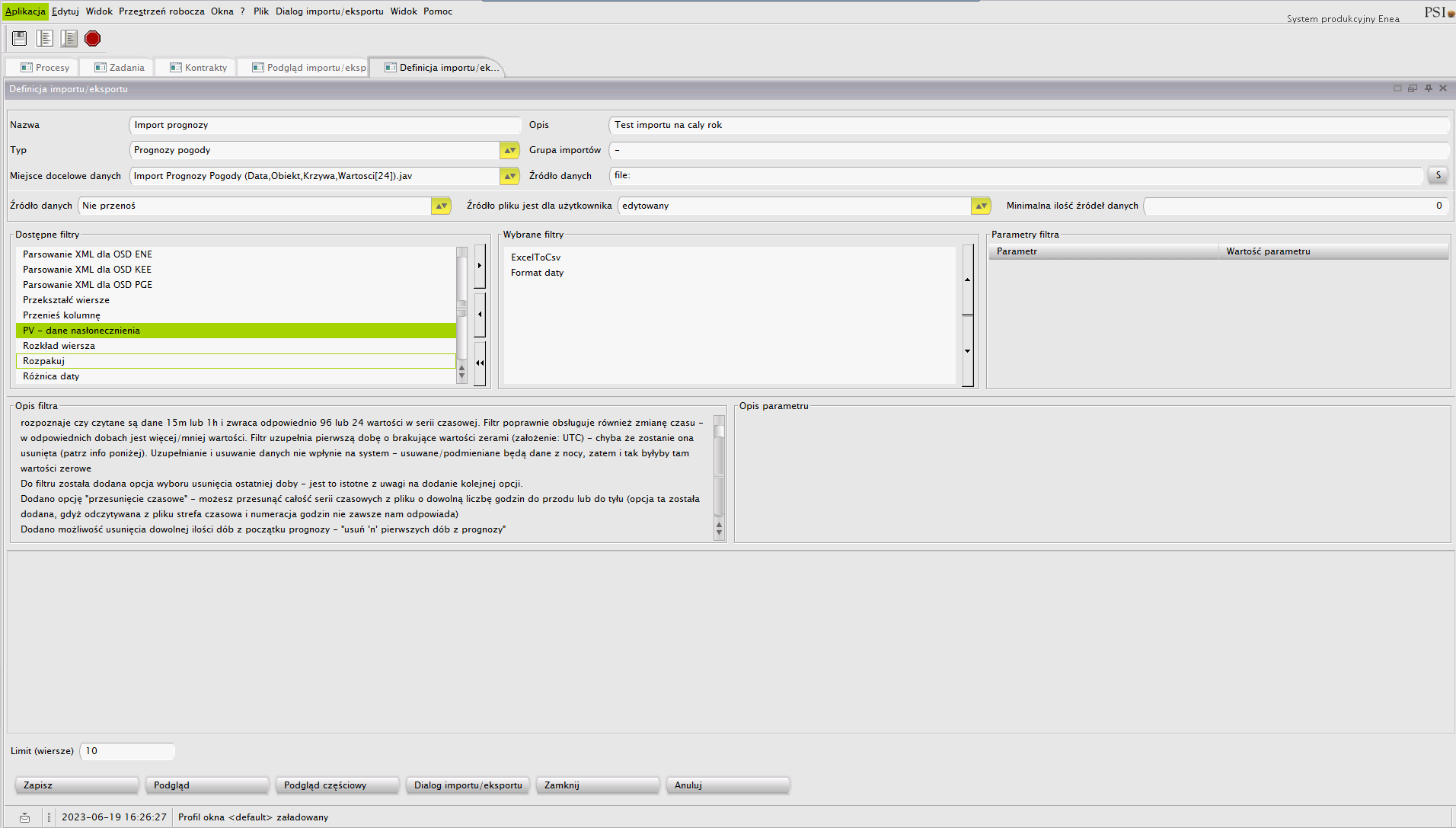1456x828 pixels.
Task: Click the Anuluj button
Action: click(728, 785)
